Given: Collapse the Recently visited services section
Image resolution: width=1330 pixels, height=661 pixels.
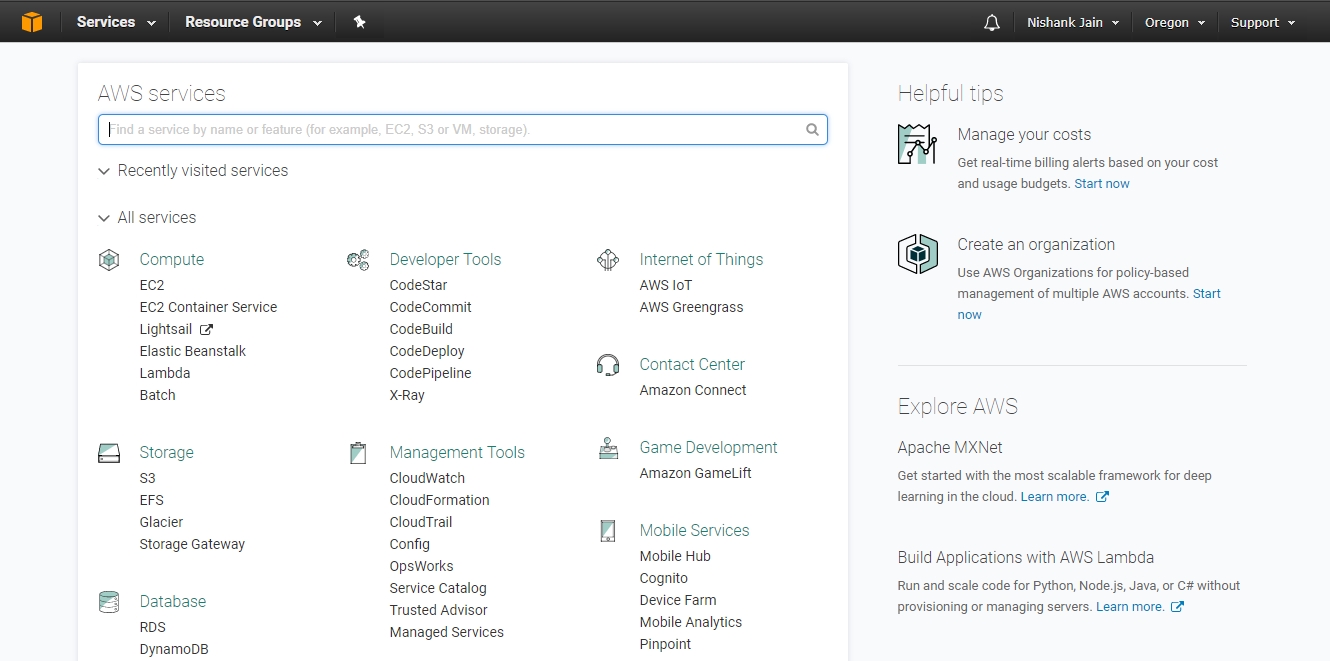Looking at the screenshot, I should point(104,171).
